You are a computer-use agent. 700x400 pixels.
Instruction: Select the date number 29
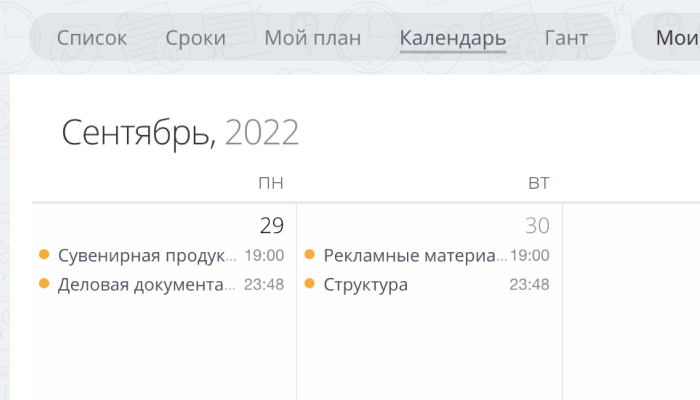click(x=272, y=225)
